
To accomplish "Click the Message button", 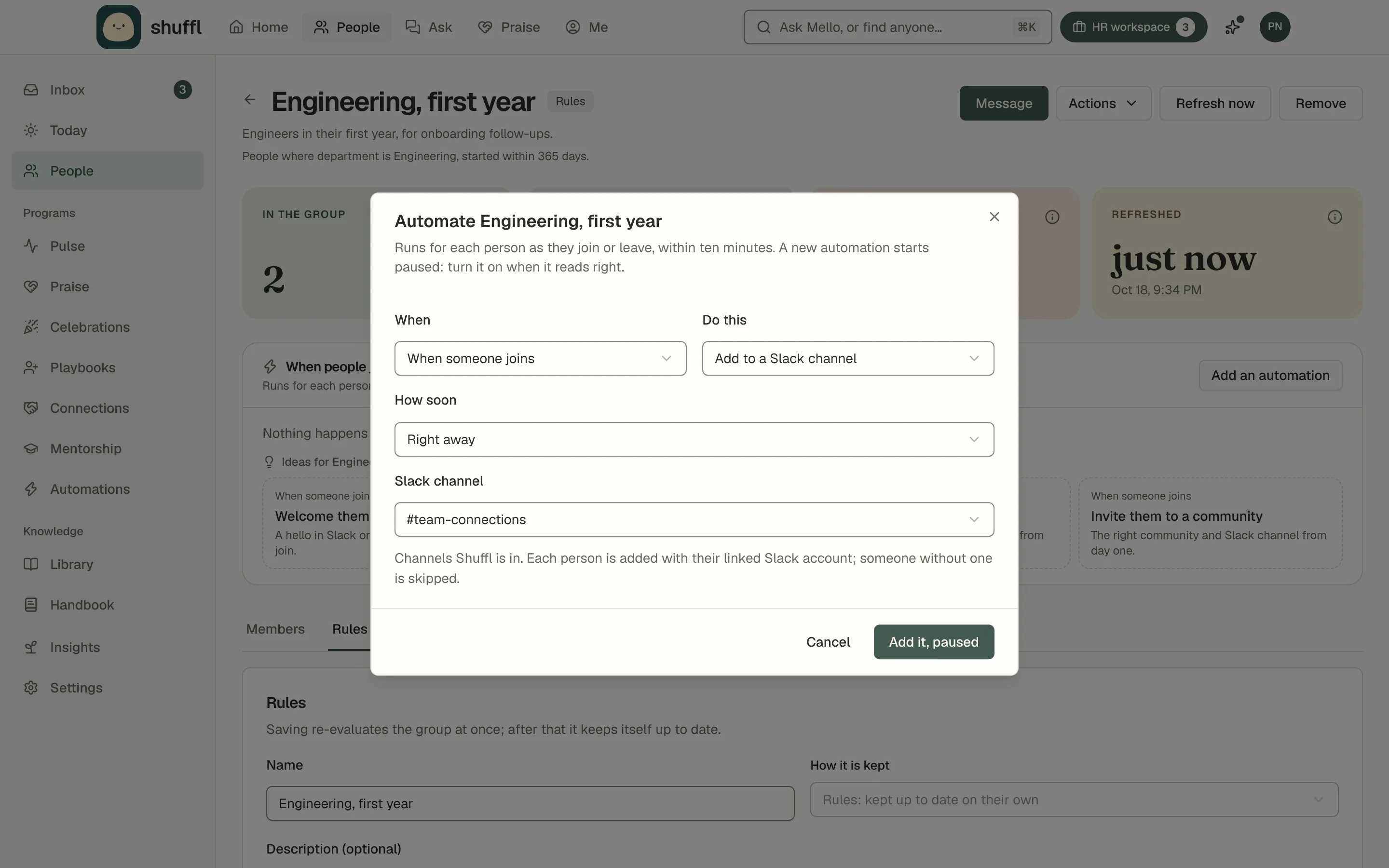I will pyautogui.click(x=1004, y=103).
